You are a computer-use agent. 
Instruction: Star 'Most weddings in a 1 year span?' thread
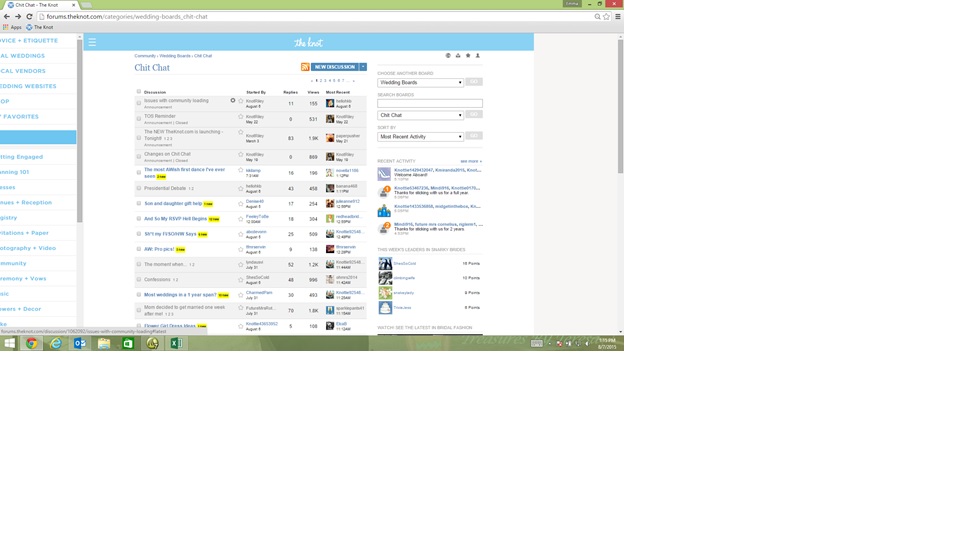241,295
